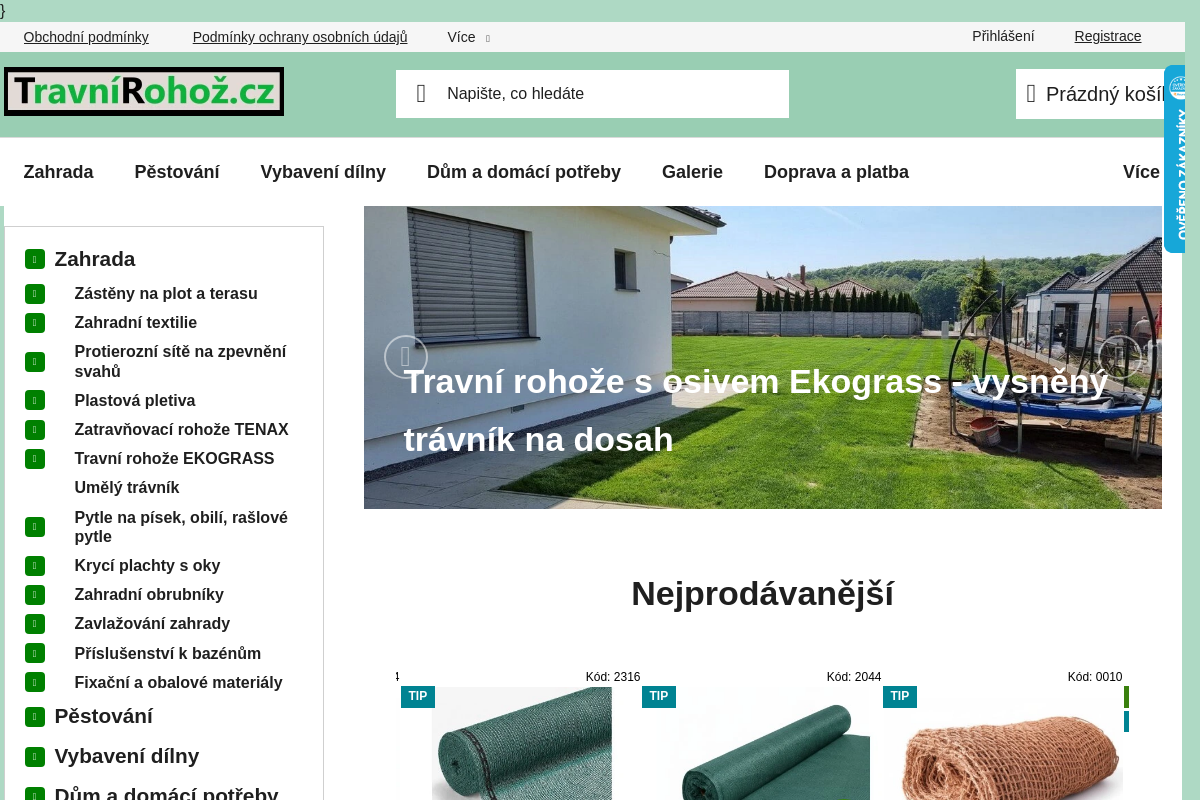The image size is (1200, 800).
Task: Click the Kód: 2044 label
Action: coord(854,677)
